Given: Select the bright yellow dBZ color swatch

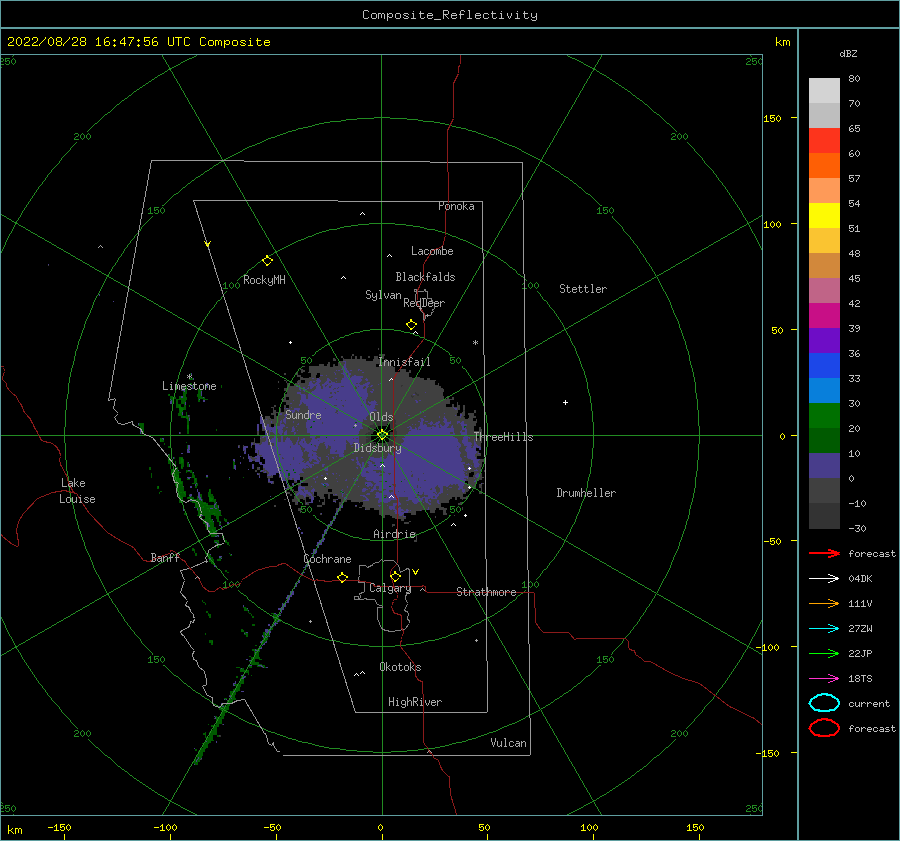Looking at the screenshot, I should pyautogui.click(x=824, y=216).
